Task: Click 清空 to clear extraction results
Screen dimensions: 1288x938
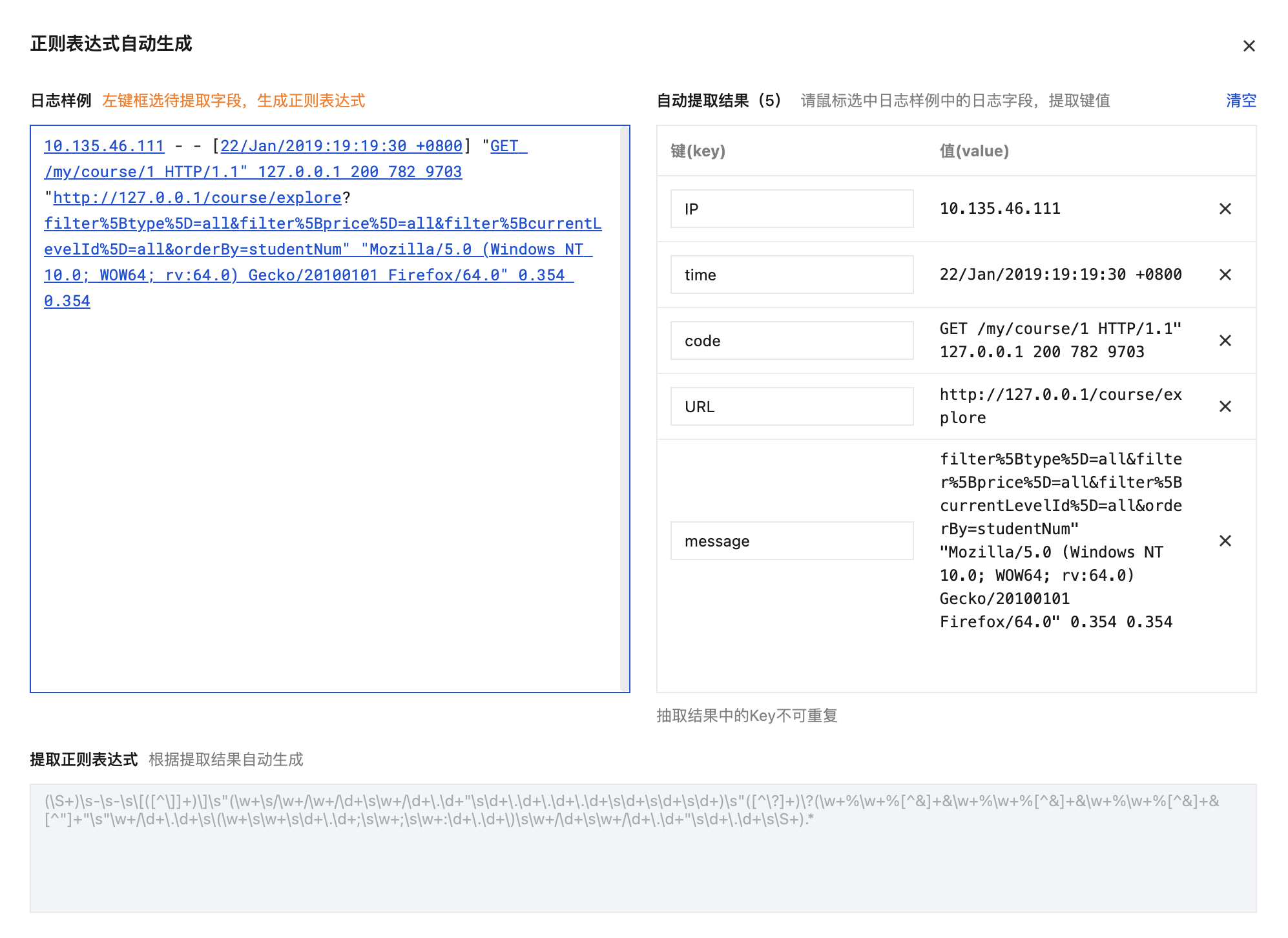Action: [1240, 101]
